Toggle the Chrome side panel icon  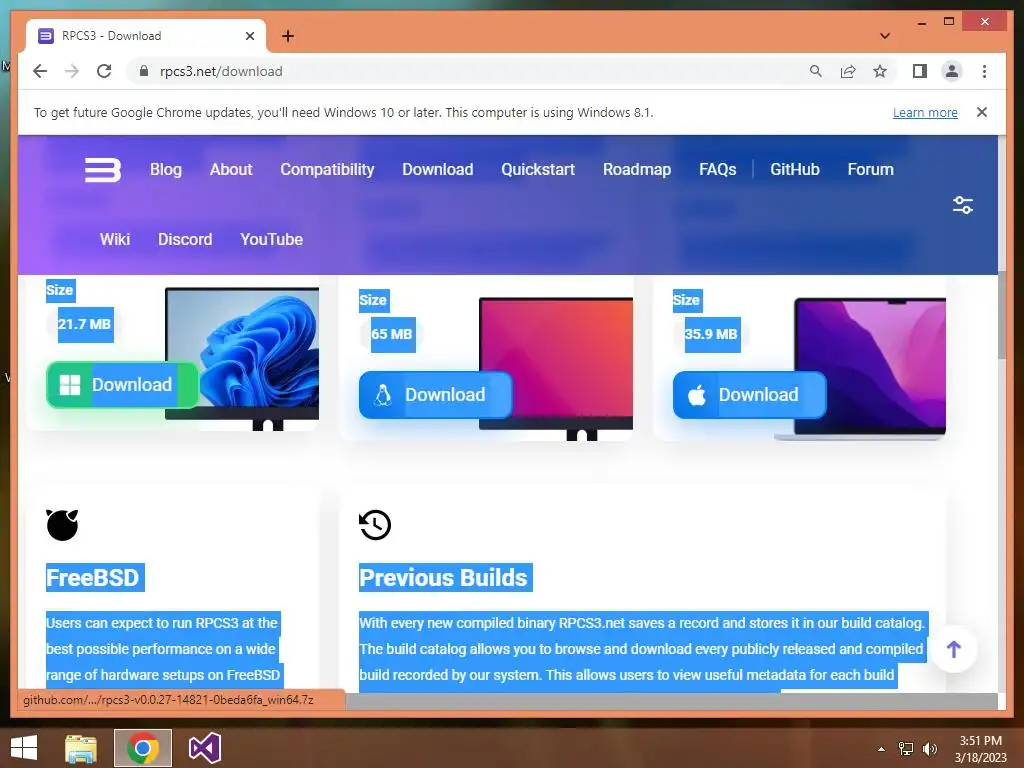coord(920,71)
